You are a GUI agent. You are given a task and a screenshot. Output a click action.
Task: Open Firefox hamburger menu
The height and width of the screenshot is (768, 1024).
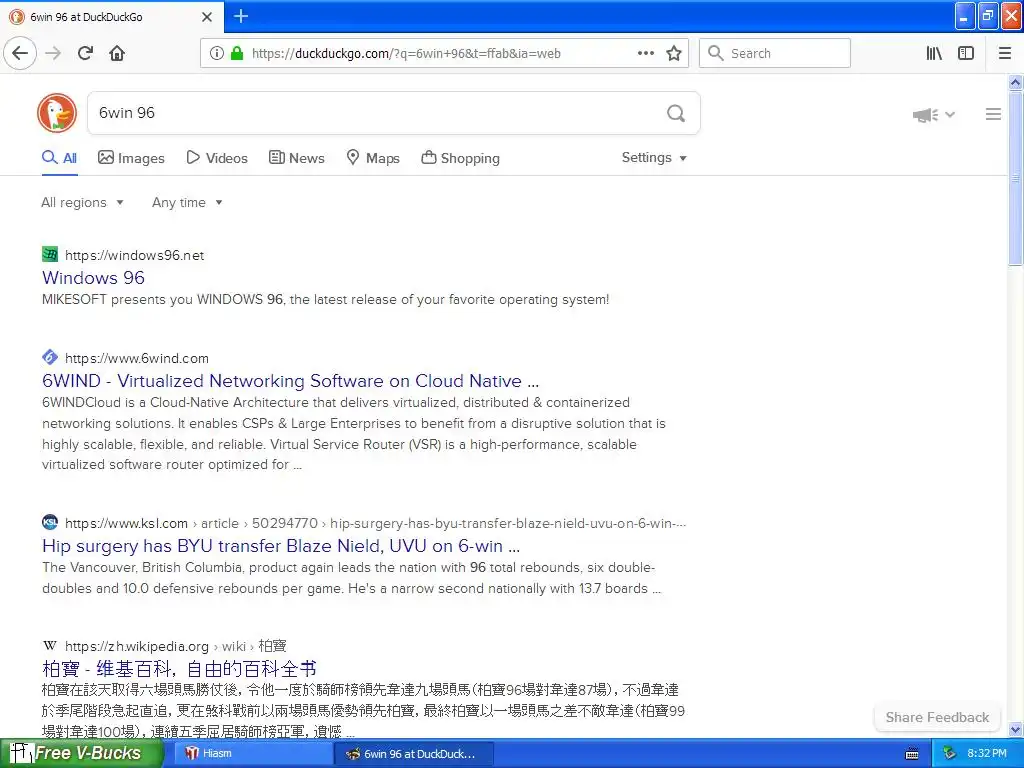[x=1005, y=54]
